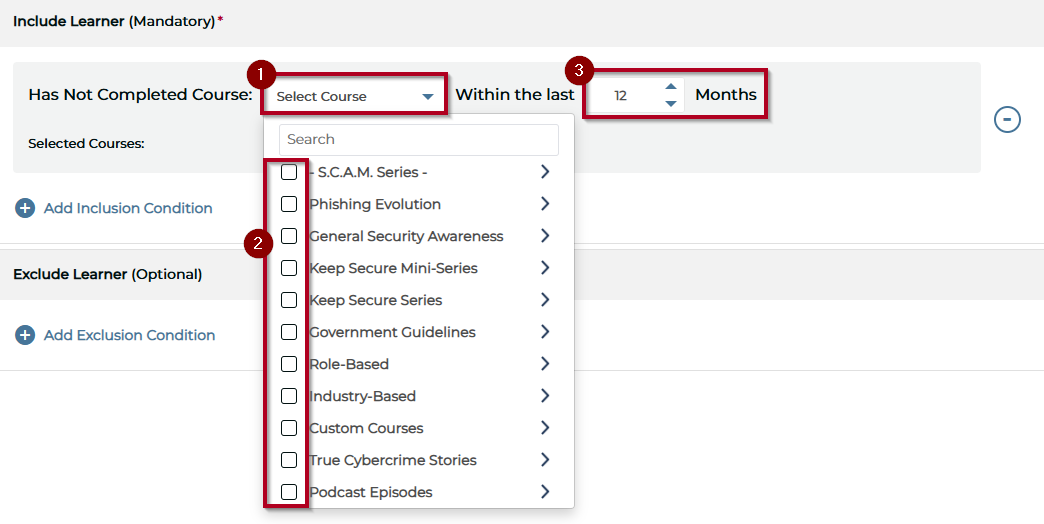Click the remove condition minus icon
Image resolution: width=1044 pixels, height=524 pixels.
click(x=1007, y=120)
